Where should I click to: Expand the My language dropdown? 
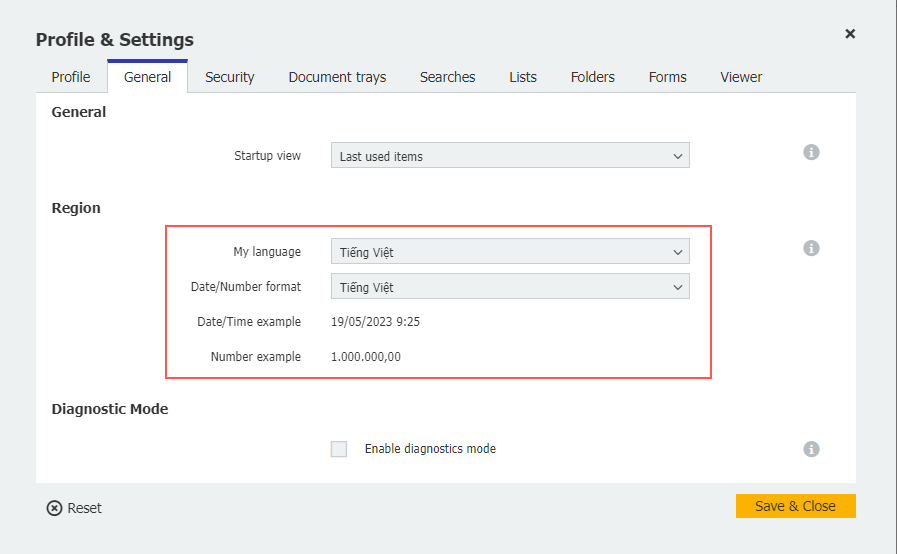(510, 252)
